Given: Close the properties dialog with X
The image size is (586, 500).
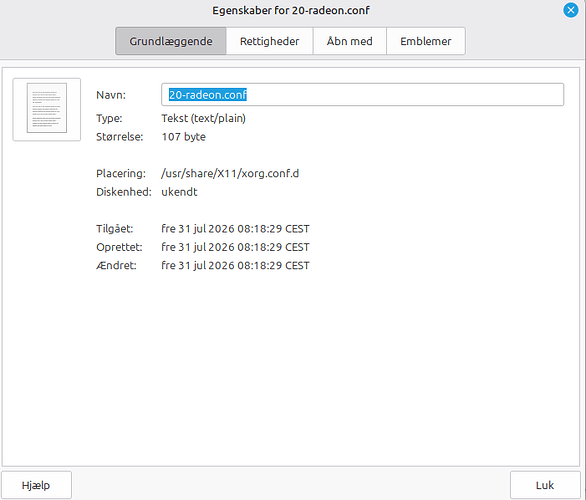Looking at the screenshot, I should 571,10.
